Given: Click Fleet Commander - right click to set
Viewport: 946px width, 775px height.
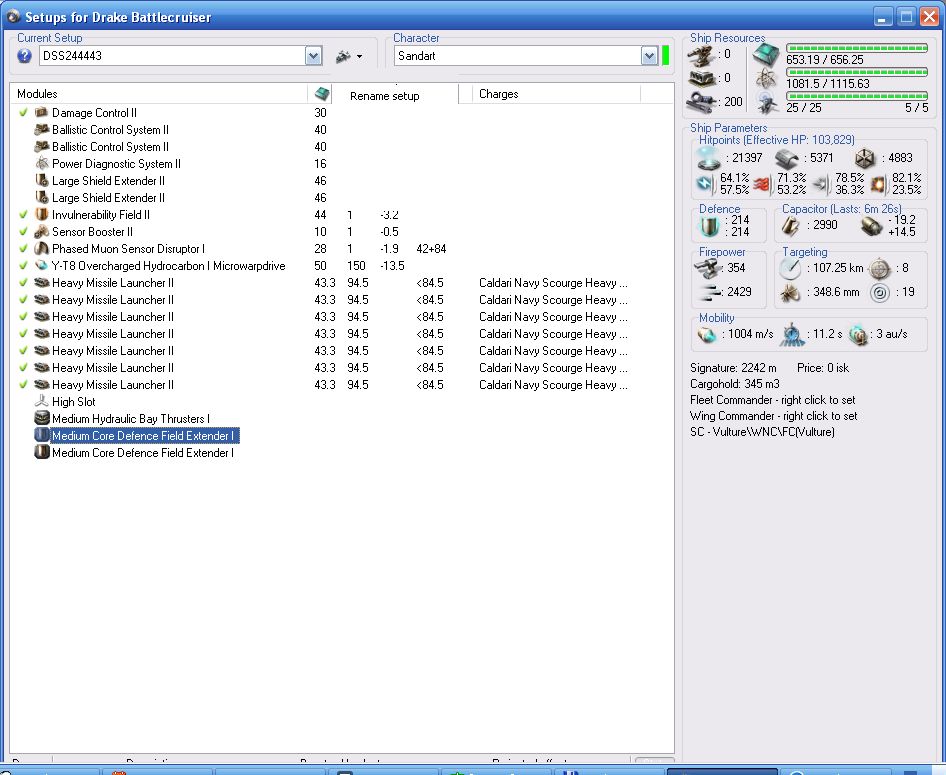Looking at the screenshot, I should pyautogui.click(x=772, y=400).
